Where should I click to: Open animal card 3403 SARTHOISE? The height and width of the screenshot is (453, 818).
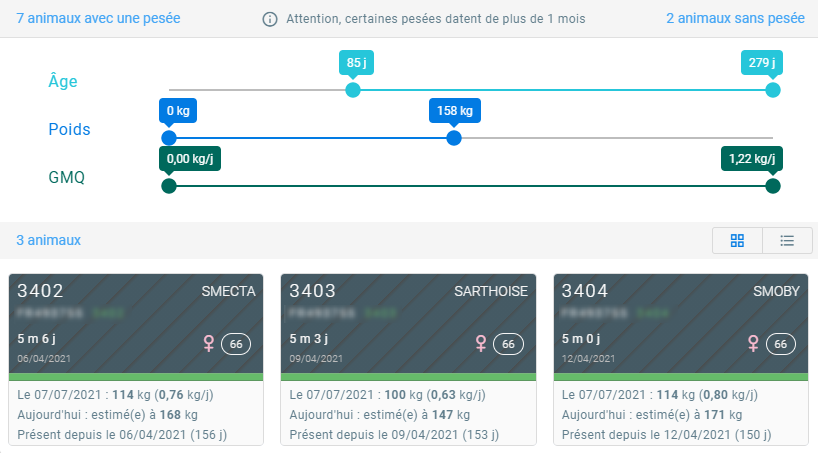tap(408, 360)
